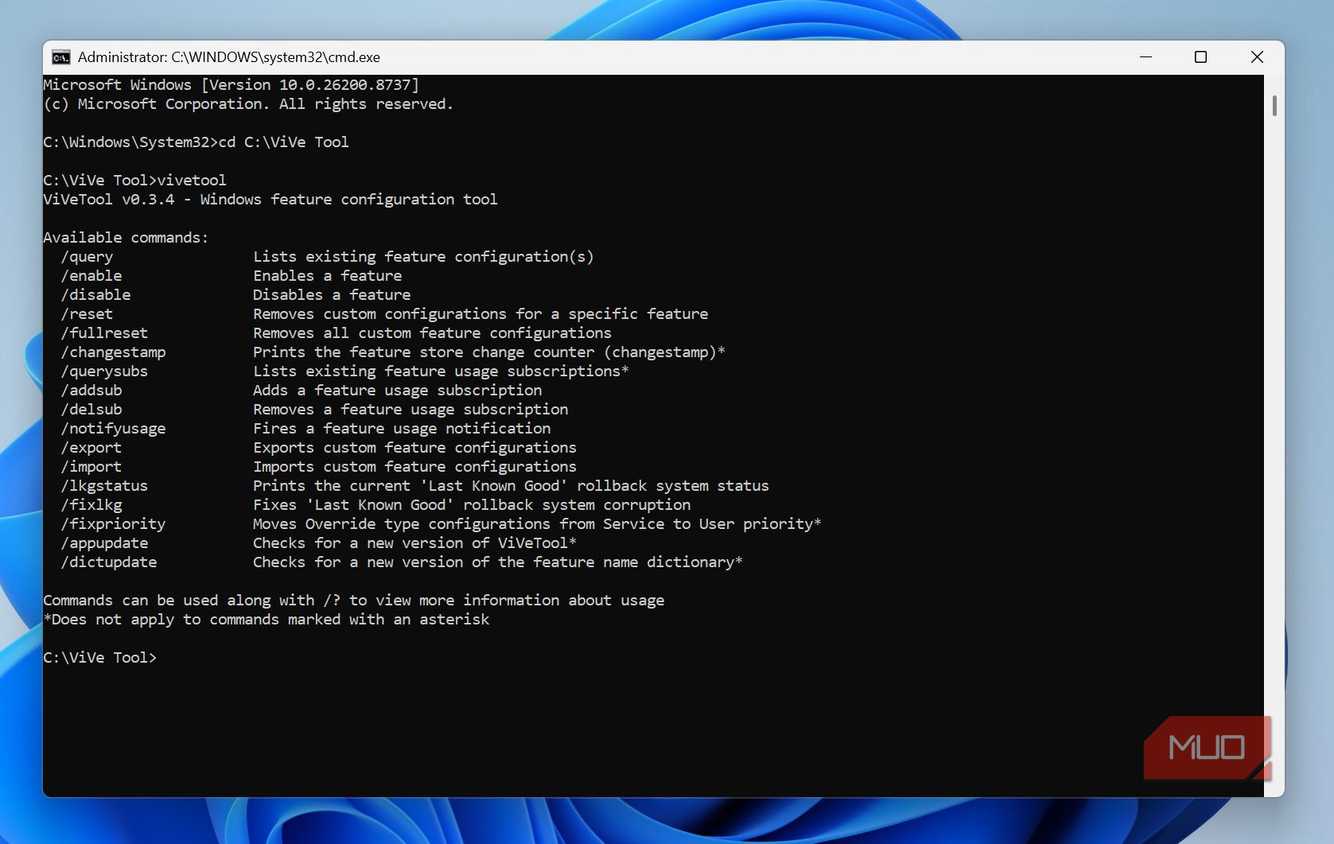Select 'Removes custom configurations for a specific feature'
This screenshot has height=844, width=1334.
tap(480, 313)
